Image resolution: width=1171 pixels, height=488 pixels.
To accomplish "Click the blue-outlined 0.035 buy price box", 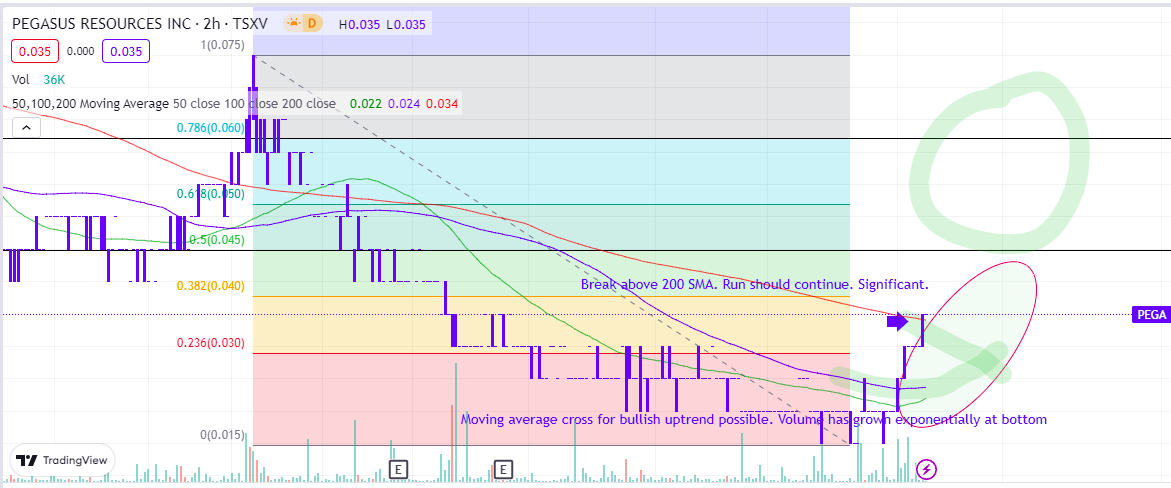I will 126,52.
